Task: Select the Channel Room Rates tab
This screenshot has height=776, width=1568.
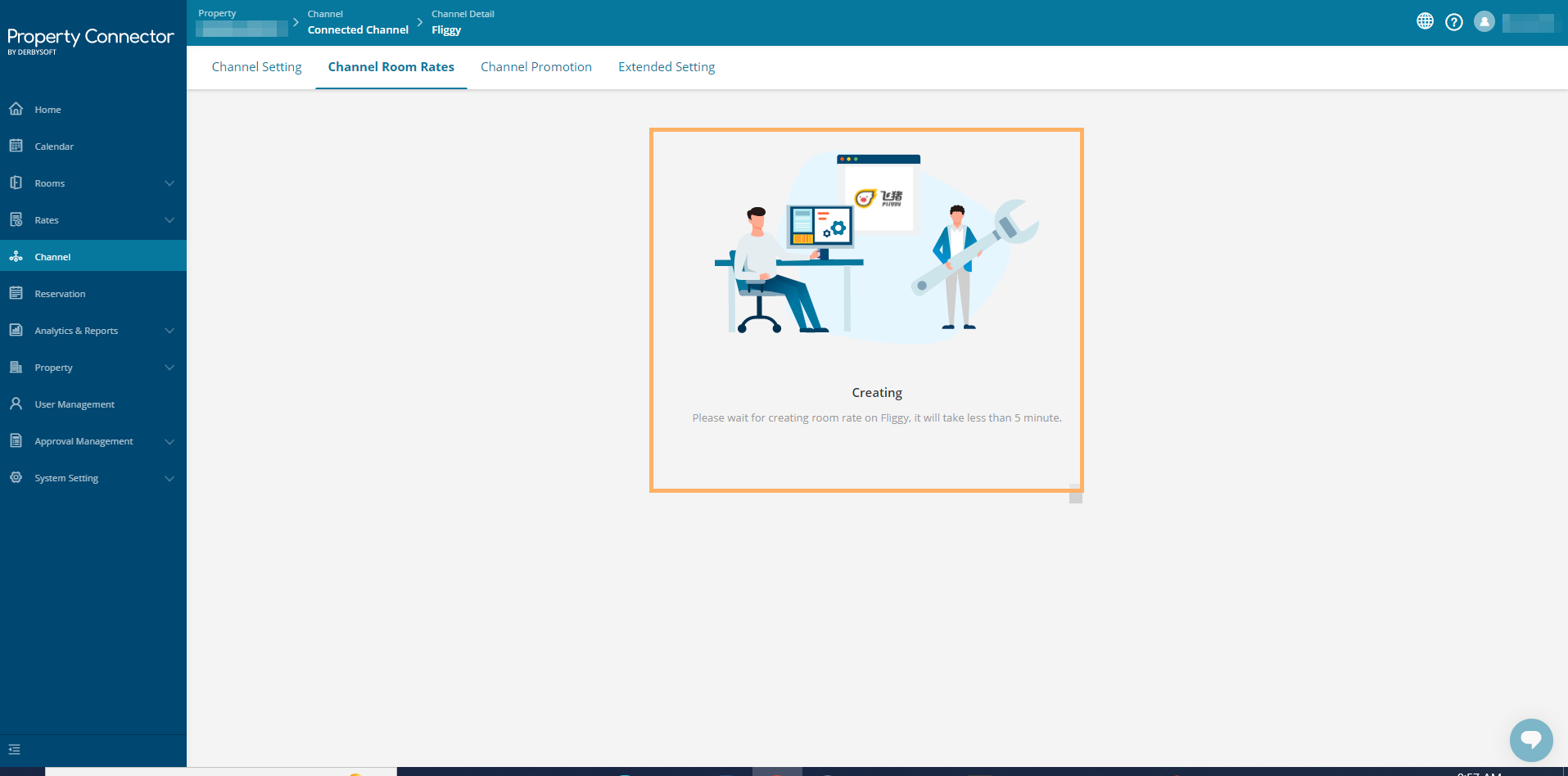Action: (391, 67)
